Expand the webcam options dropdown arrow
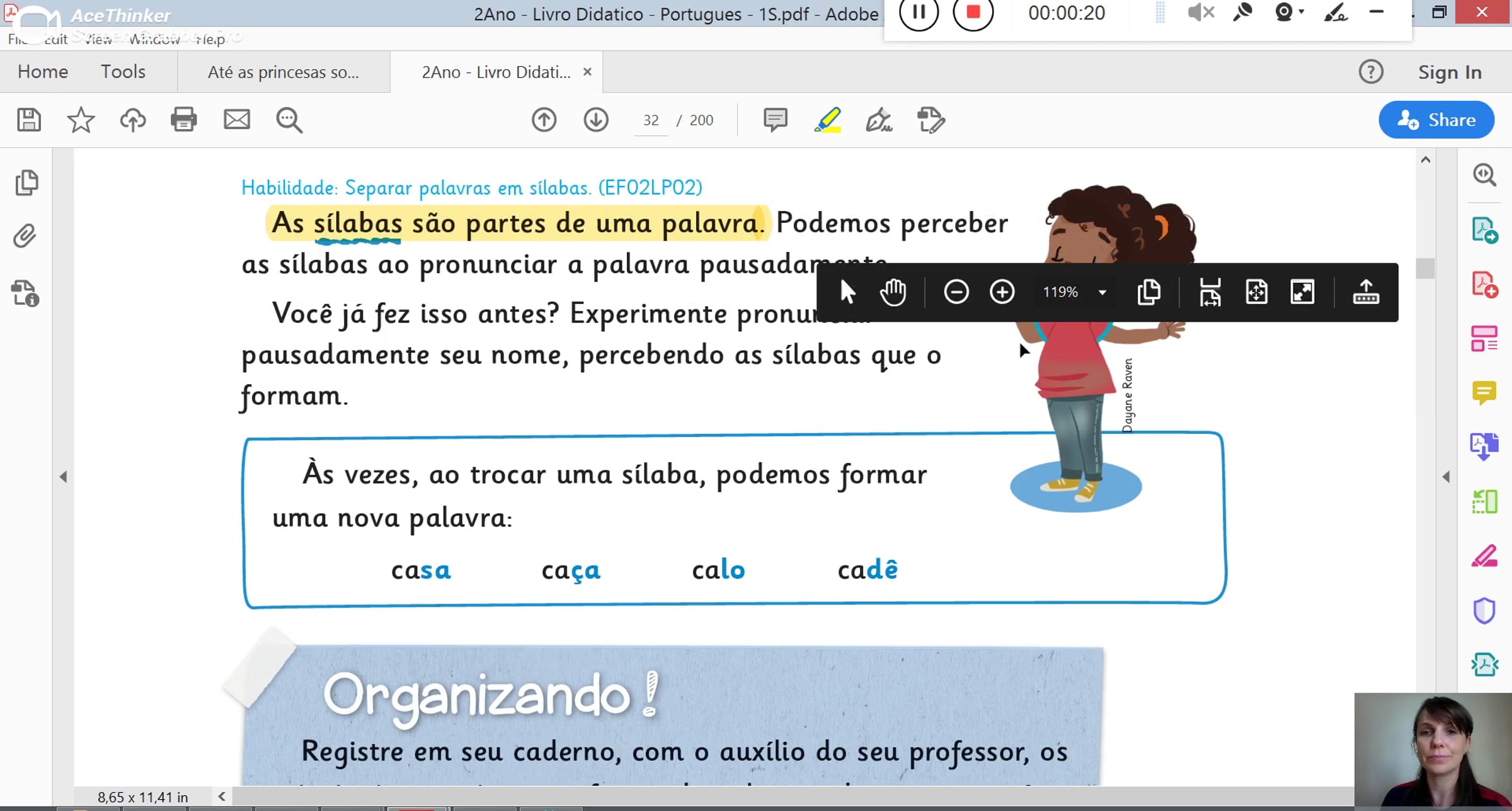 1302,12
